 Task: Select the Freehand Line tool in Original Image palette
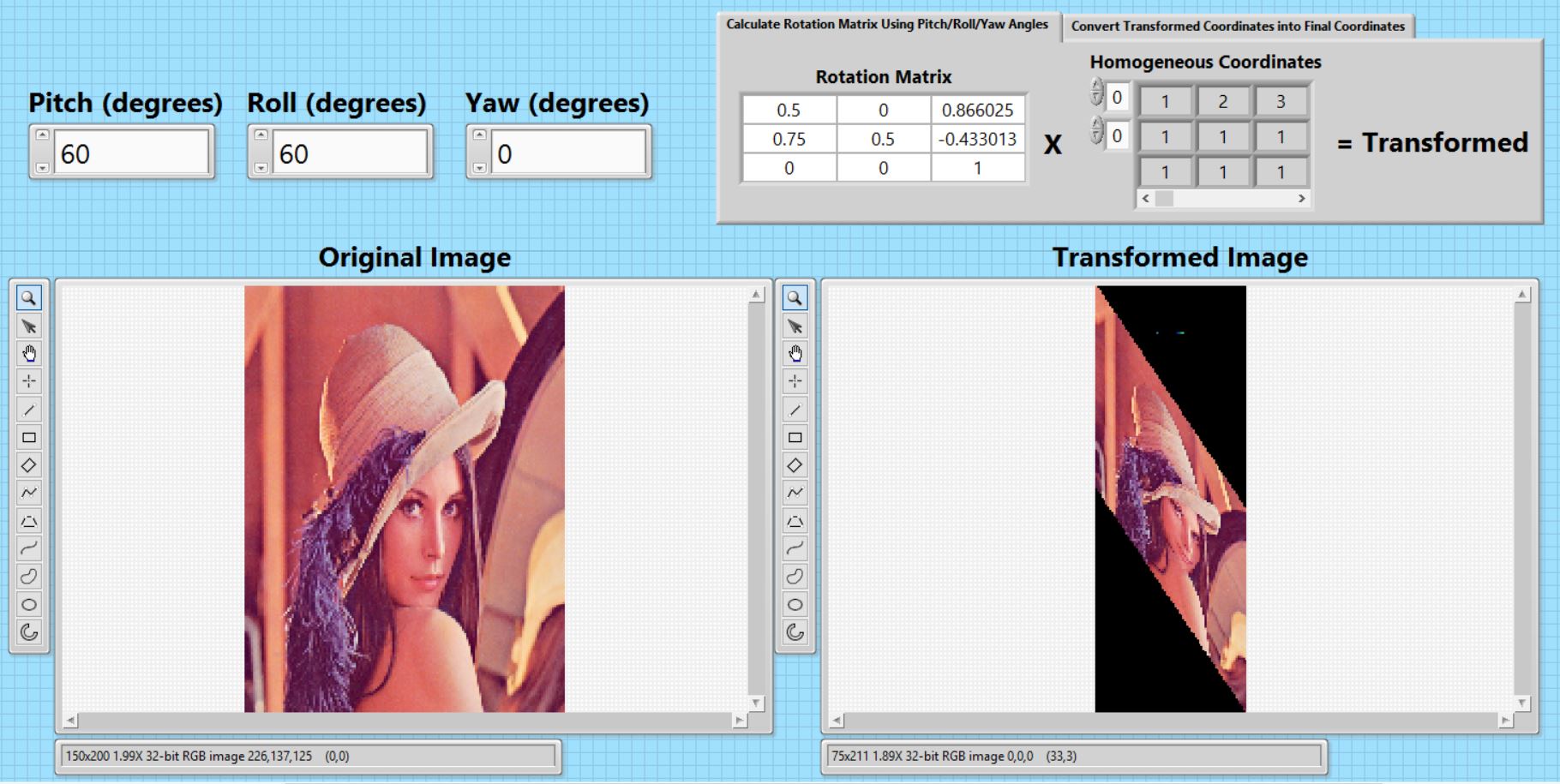point(29,548)
